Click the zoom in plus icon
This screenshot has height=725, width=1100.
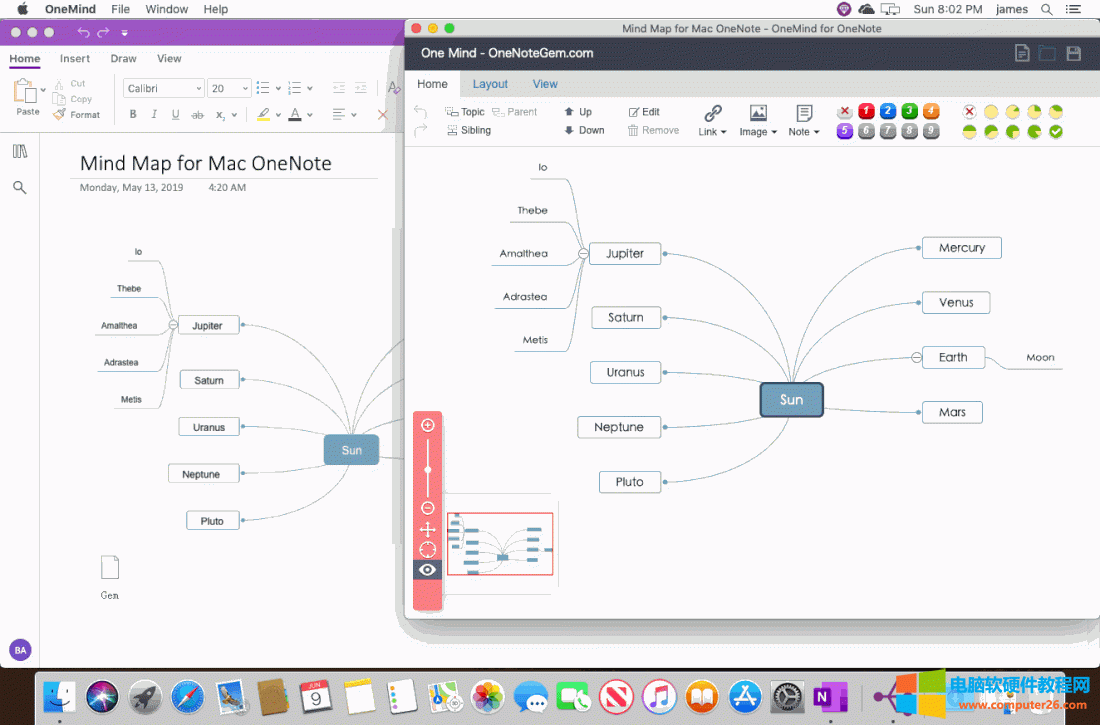428,425
